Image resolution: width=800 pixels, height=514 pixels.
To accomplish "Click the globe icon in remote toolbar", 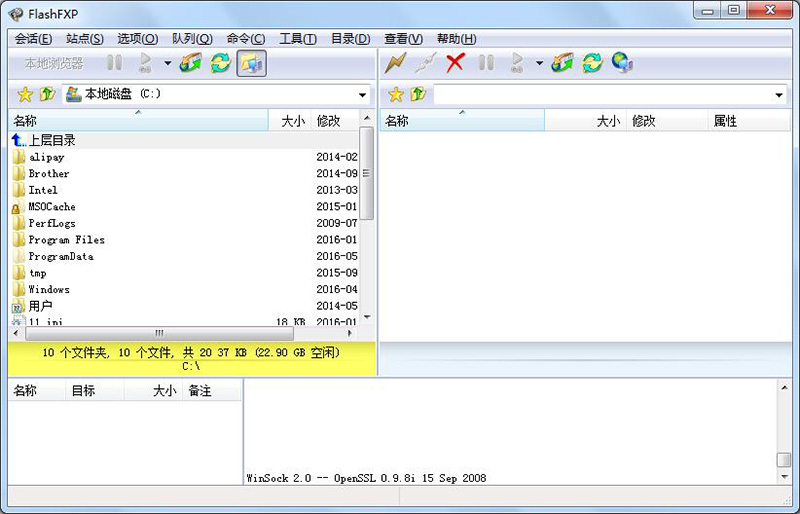I will tap(621, 63).
